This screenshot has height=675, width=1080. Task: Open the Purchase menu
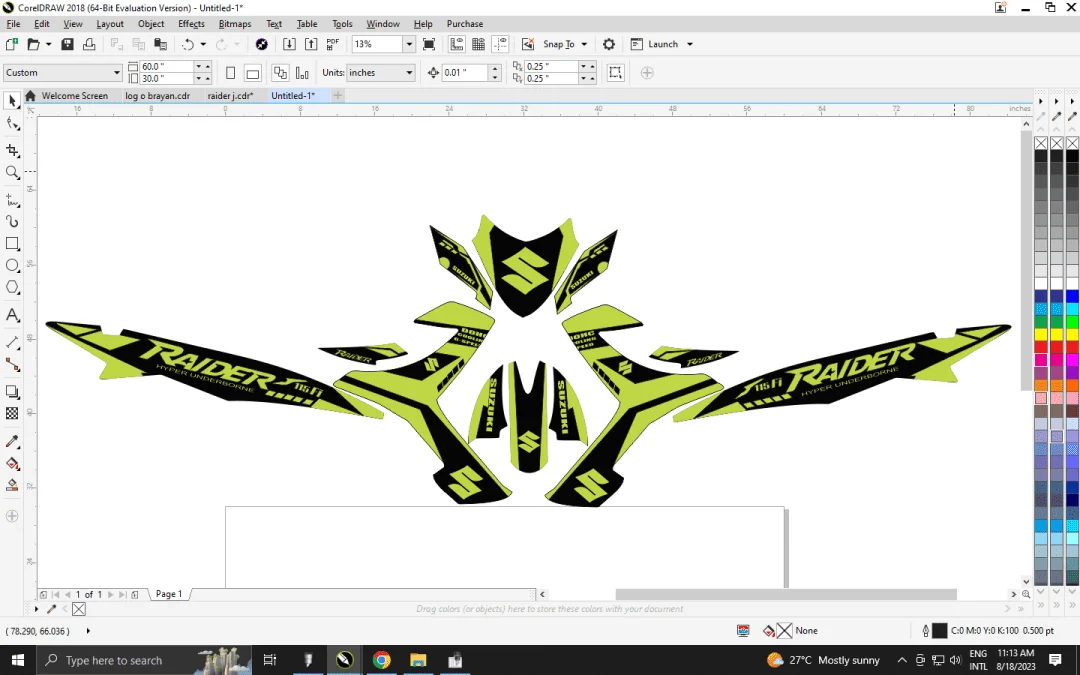465,23
